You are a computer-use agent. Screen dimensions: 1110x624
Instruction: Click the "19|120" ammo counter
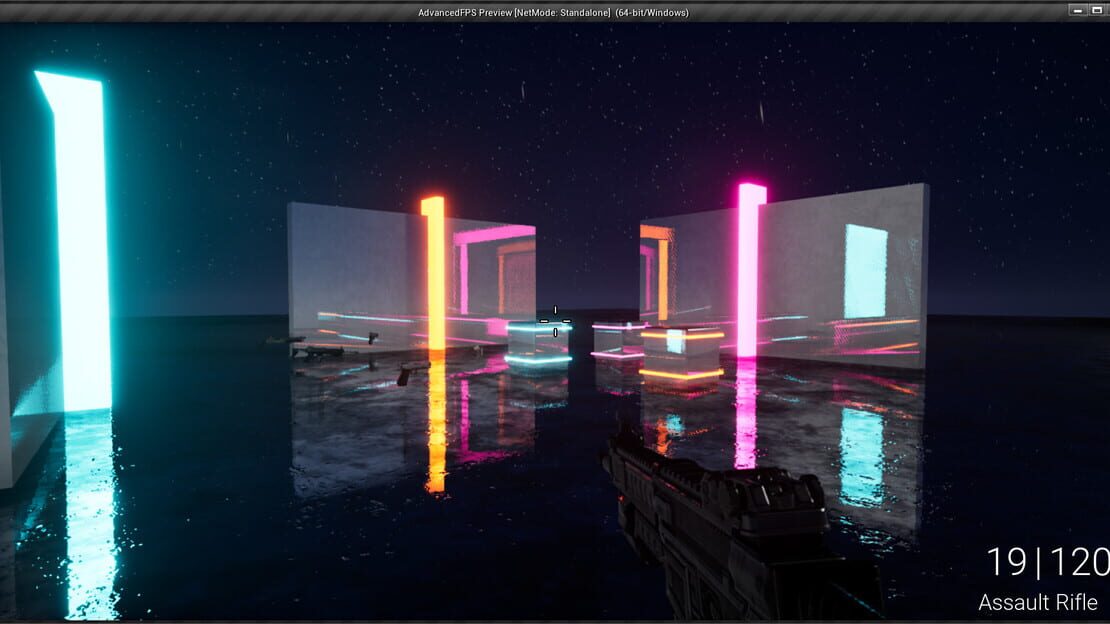point(1048,562)
